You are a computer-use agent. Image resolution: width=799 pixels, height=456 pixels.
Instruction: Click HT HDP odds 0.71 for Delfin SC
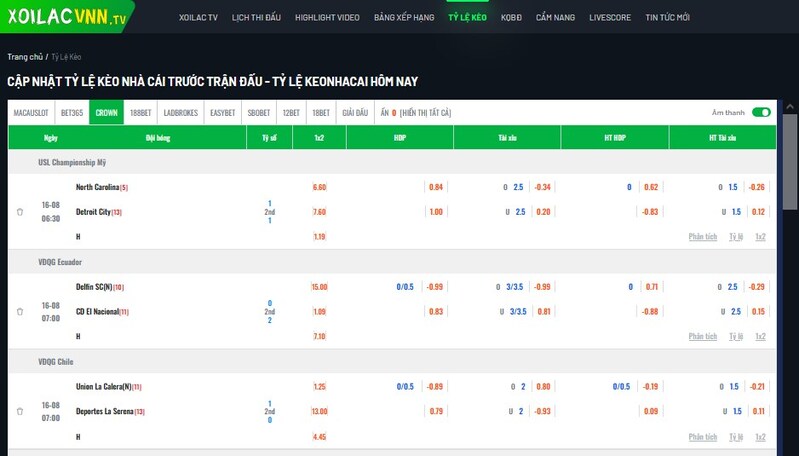652,287
